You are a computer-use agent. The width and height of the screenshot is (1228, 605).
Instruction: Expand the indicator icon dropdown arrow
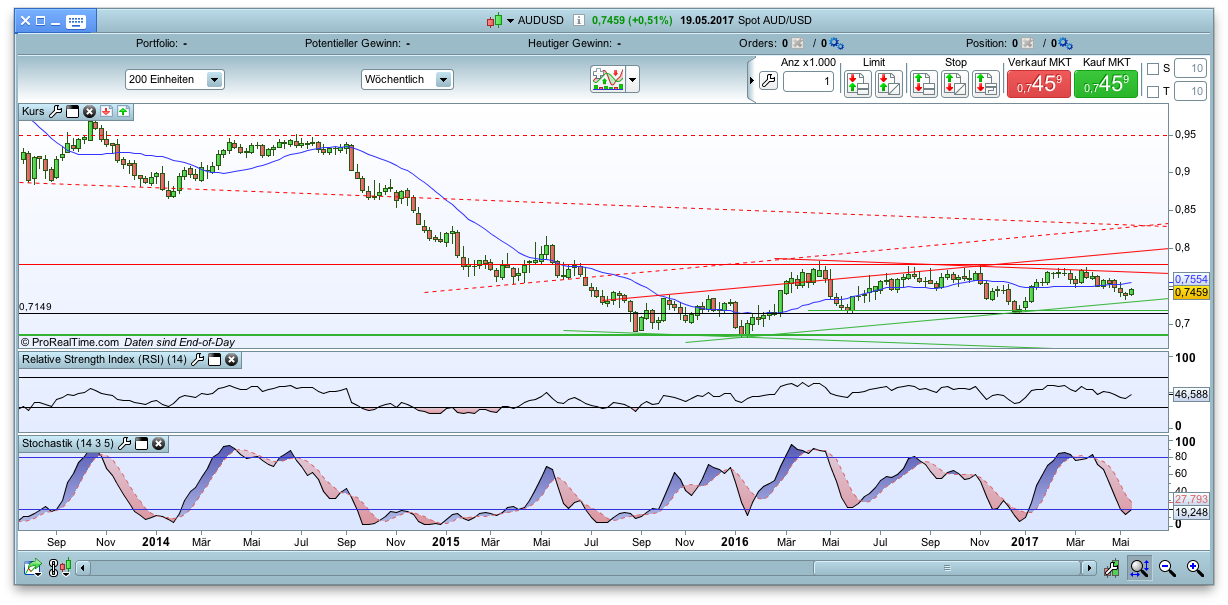tap(632, 80)
